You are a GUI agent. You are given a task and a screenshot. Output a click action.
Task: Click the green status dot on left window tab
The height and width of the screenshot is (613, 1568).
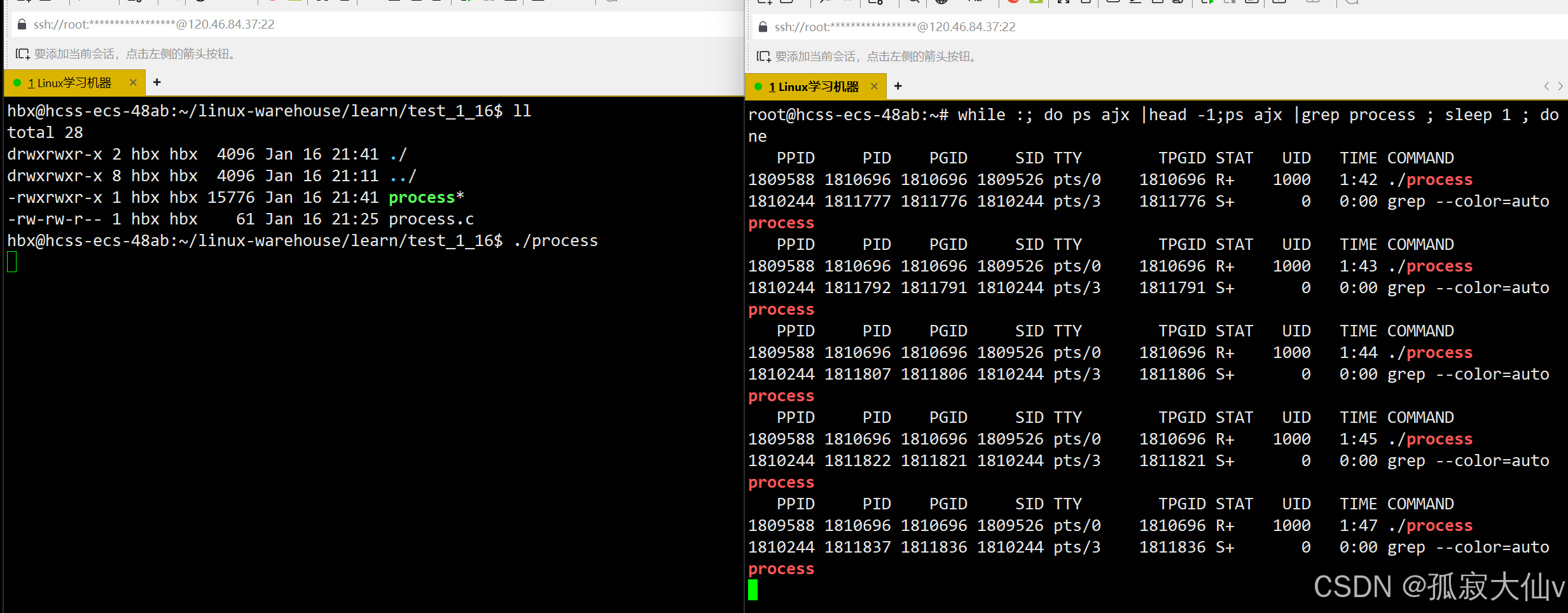17,83
